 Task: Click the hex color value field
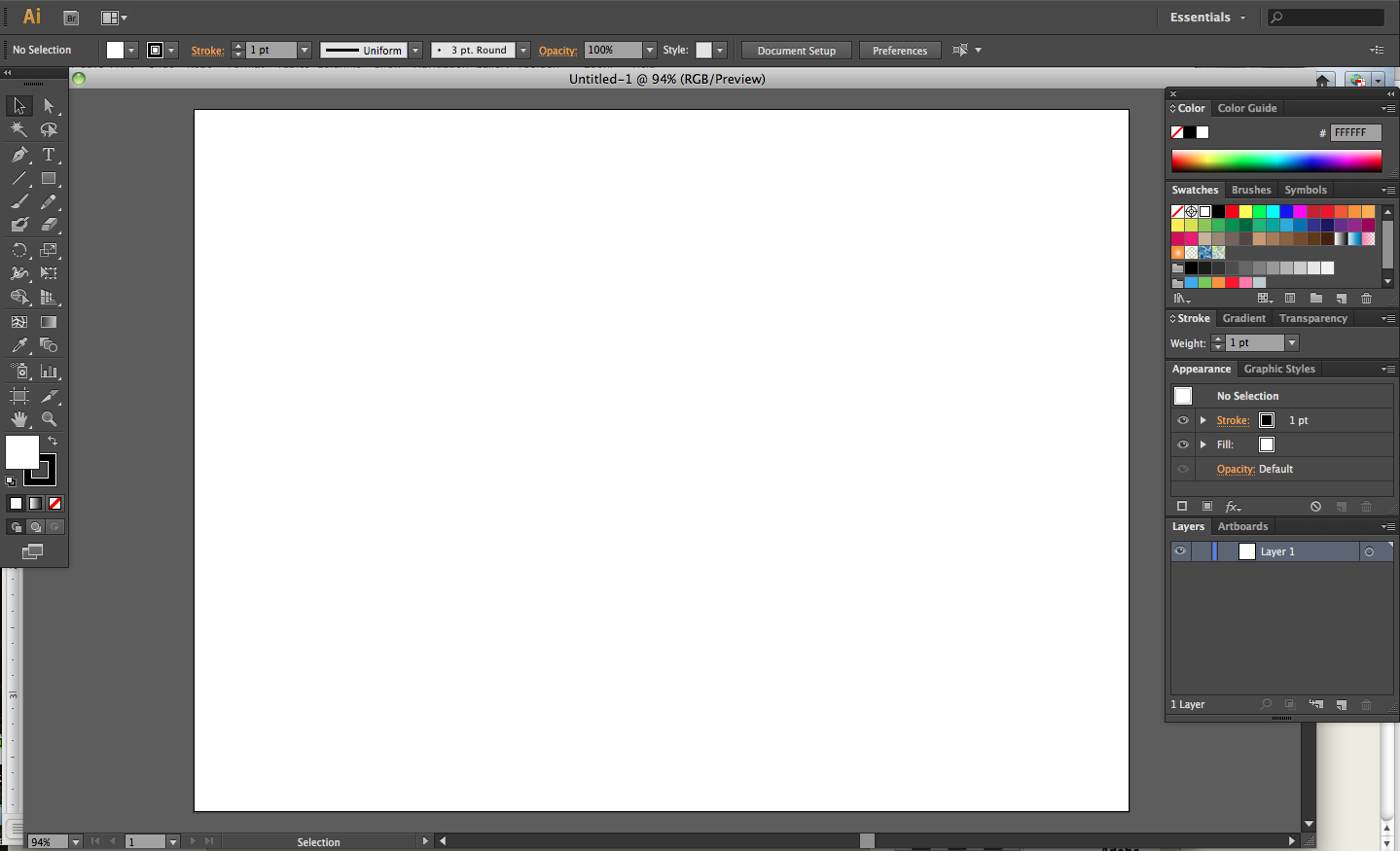[x=1356, y=132]
